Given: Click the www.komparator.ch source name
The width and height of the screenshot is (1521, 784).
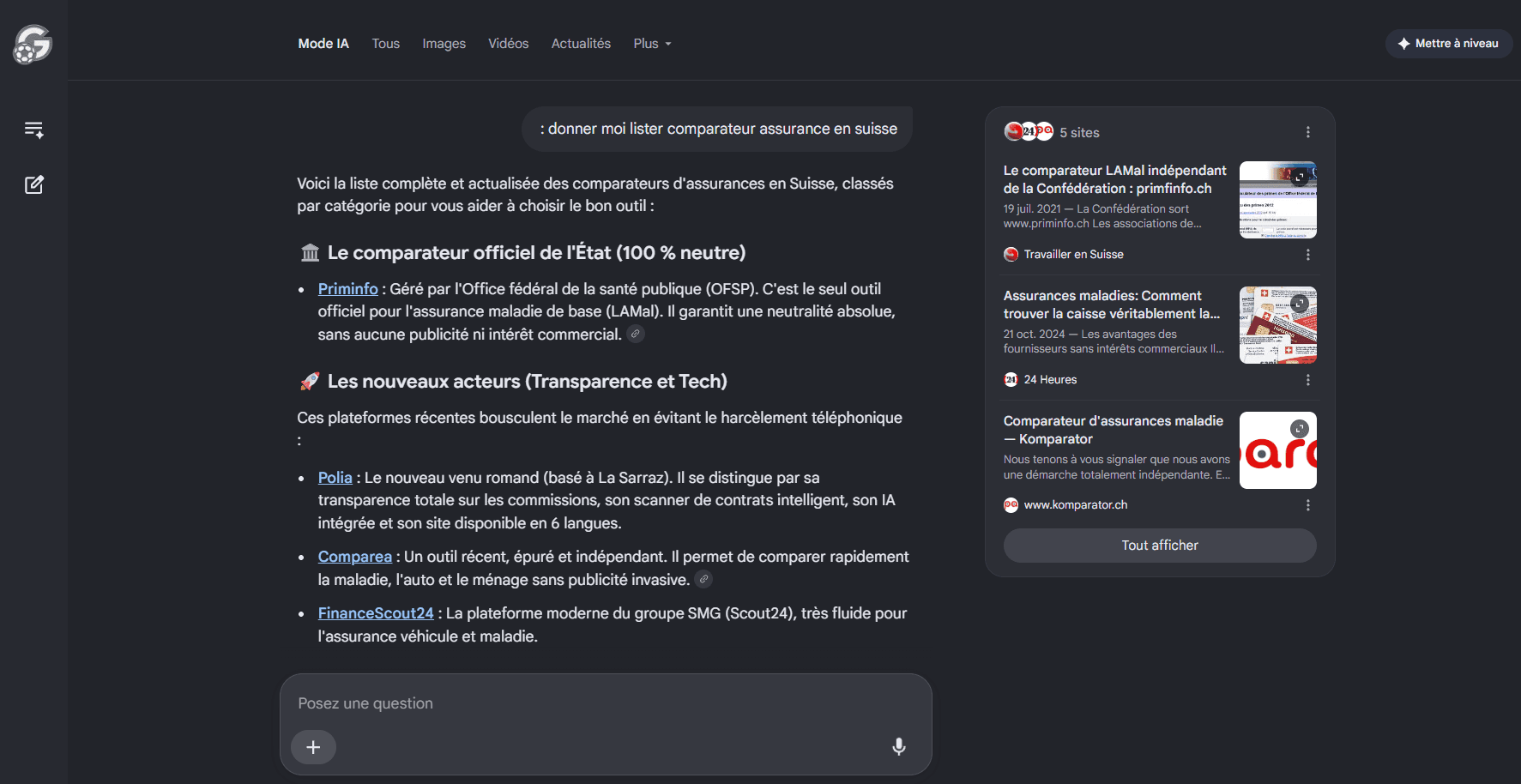Looking at the screenshot, I should [x=1076, y=505].
